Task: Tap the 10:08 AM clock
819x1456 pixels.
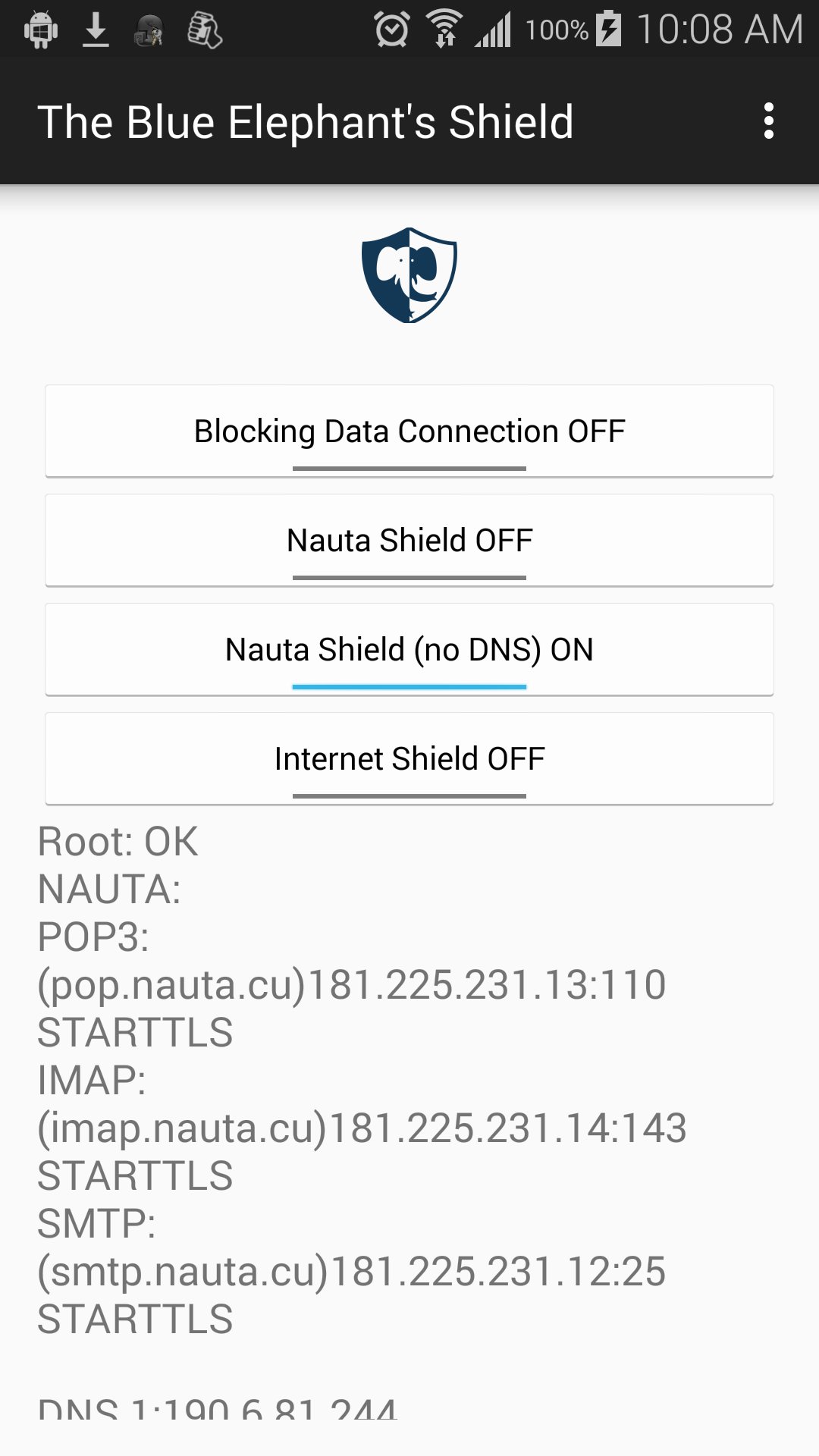Action: tap(719, 30)
